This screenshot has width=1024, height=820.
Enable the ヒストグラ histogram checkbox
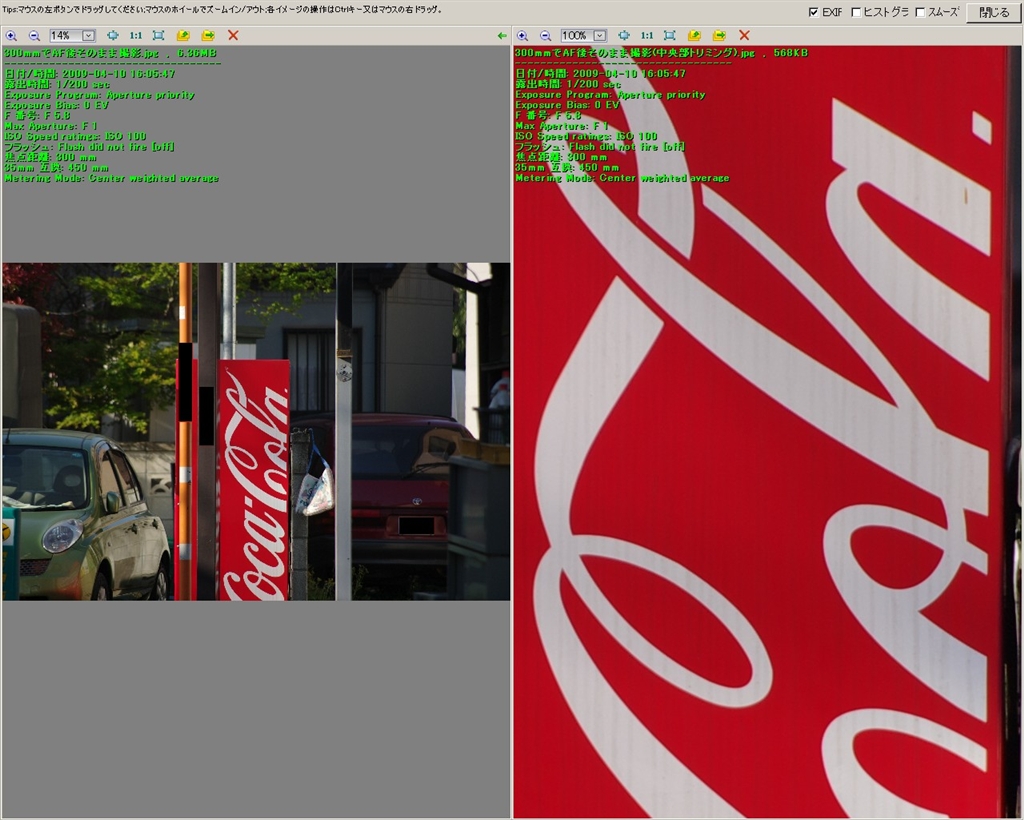(x=856, y=12)
